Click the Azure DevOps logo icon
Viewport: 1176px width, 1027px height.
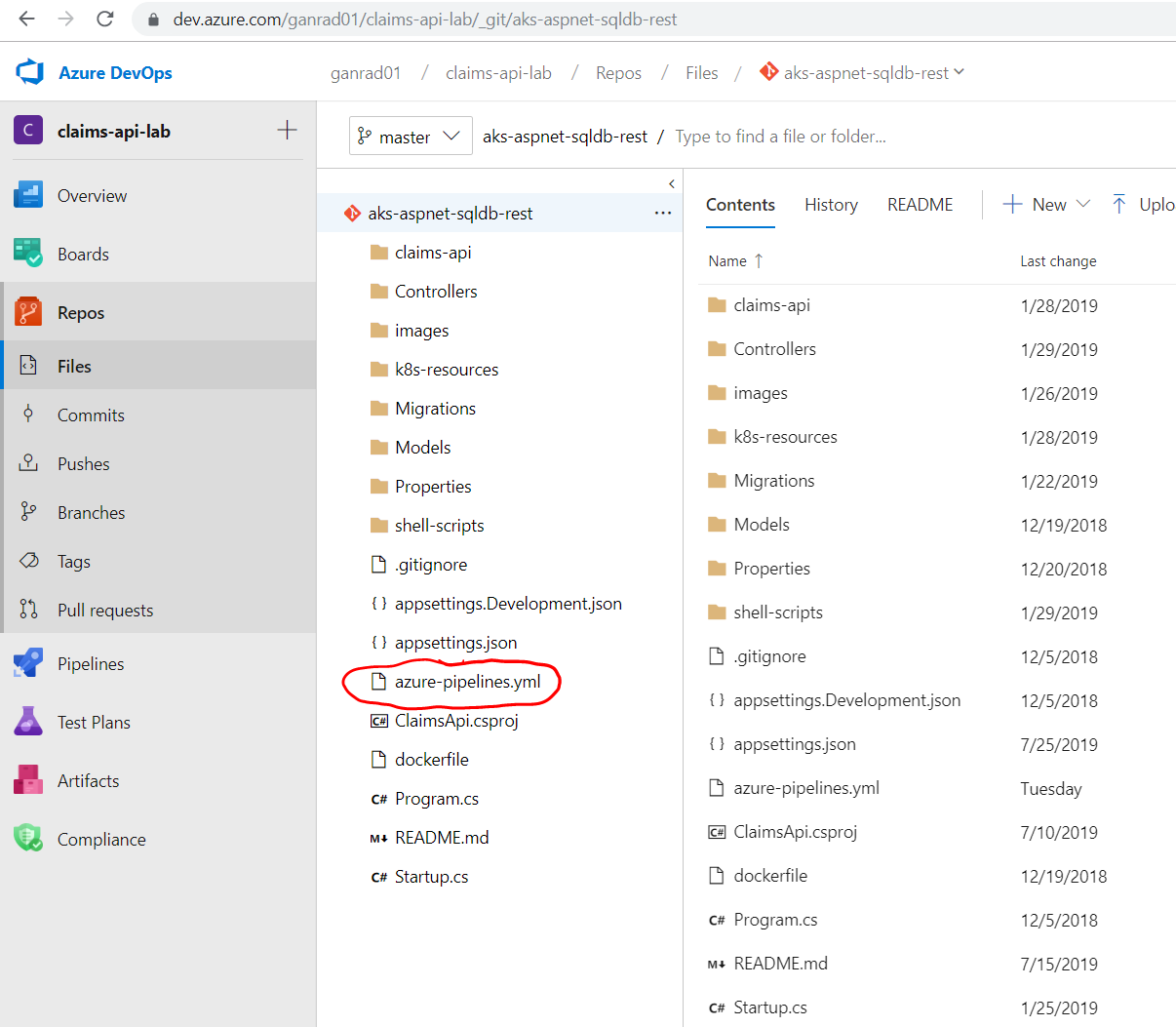pos(30,72)
